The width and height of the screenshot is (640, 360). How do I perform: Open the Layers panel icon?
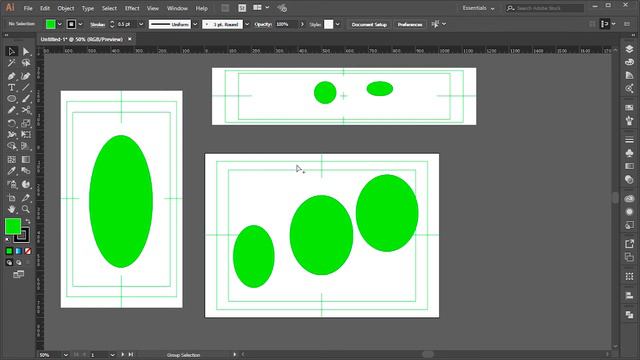(629, 49)
